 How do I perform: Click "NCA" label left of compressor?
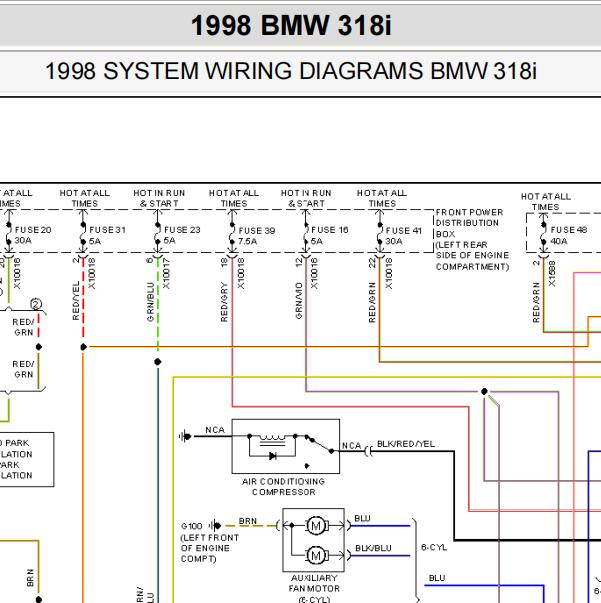click(215, 430)
